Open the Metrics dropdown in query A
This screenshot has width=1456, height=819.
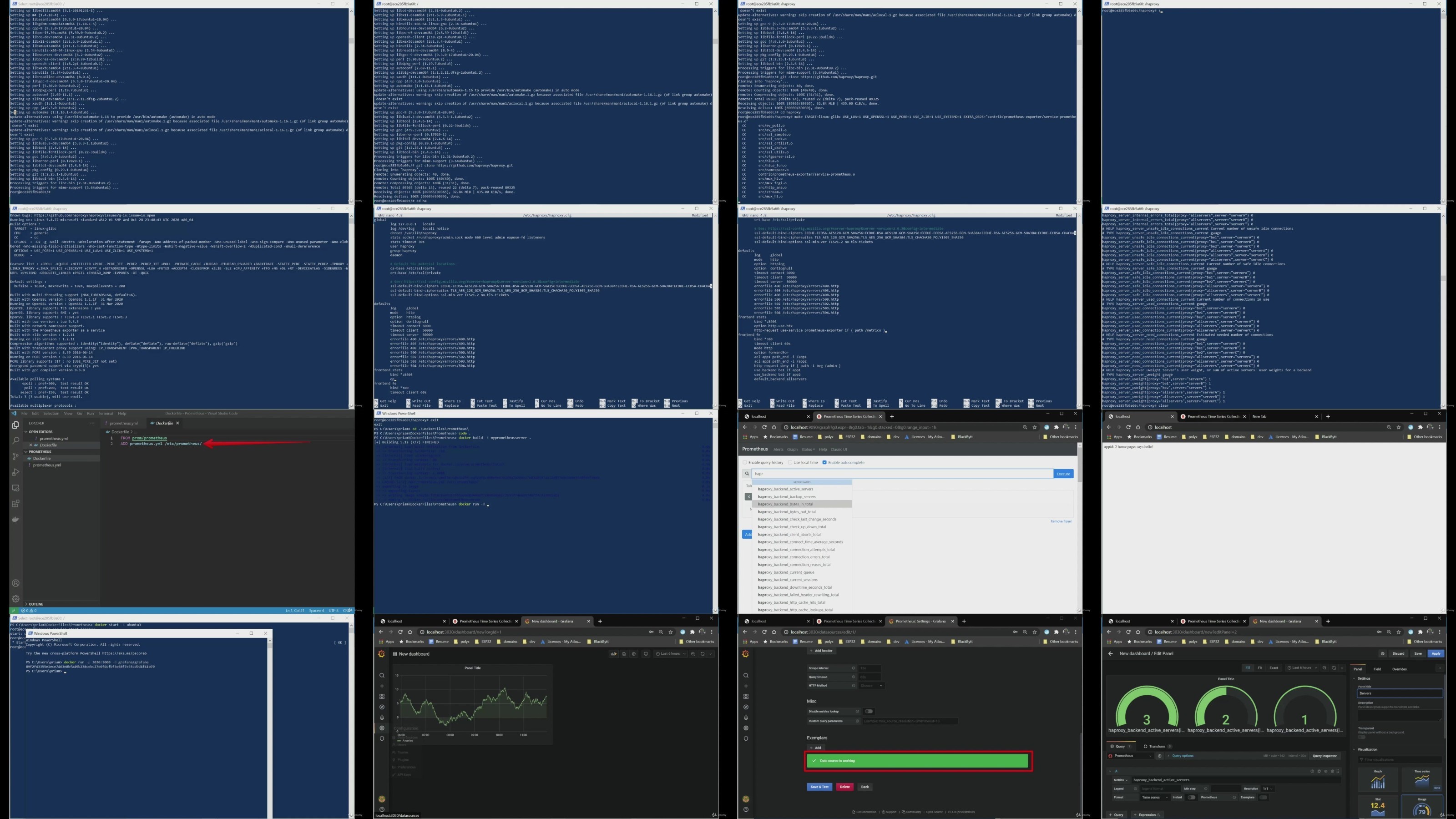(x=1121, y=781)
